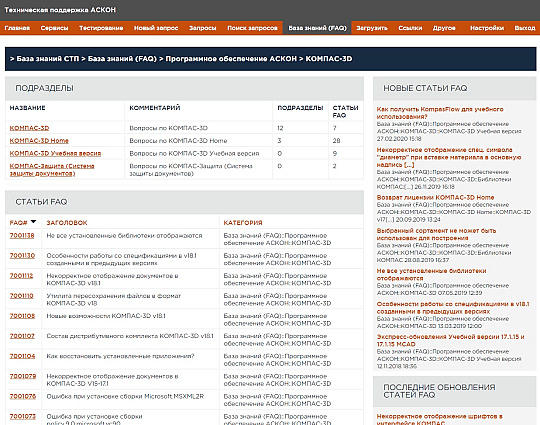This screenshot has width=540, height=425.
Task: Open FAQ article 7001104
Action: tap(22, 356)
